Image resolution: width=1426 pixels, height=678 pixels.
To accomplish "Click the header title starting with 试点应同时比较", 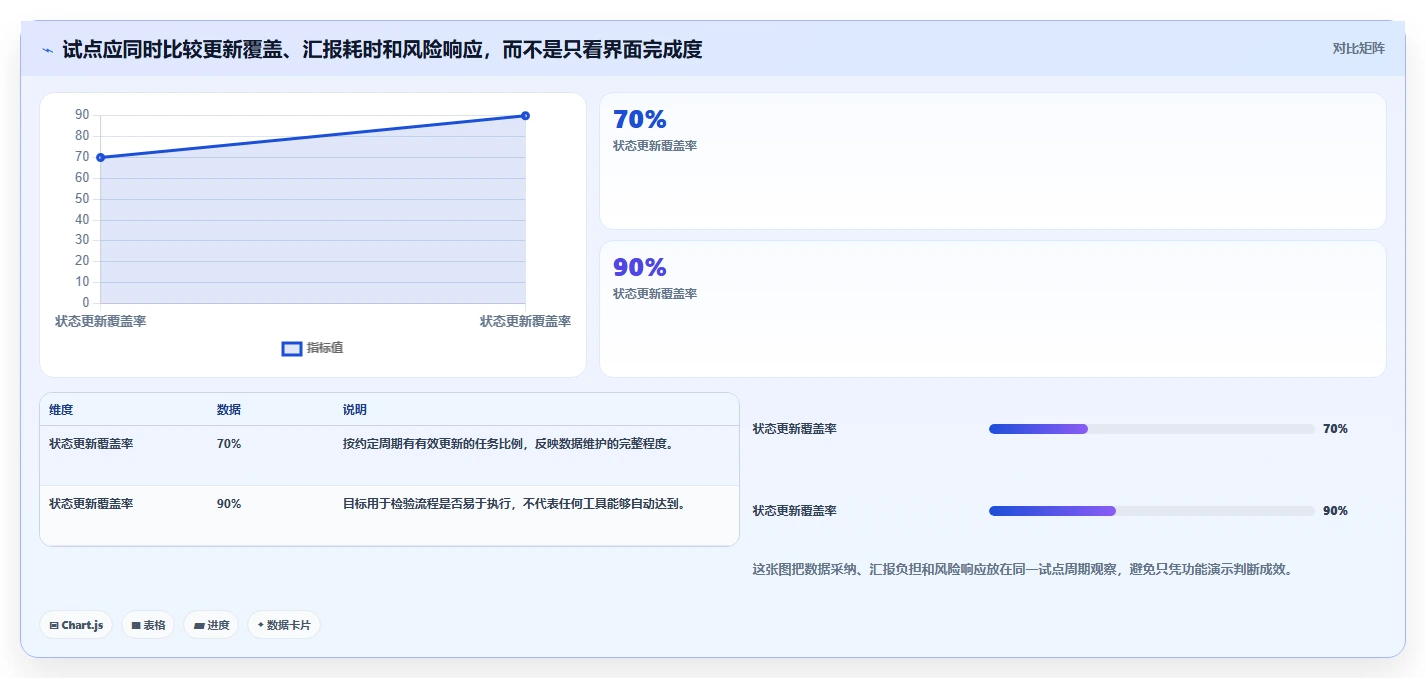I will pyautogui.click(x=382, y=49).
